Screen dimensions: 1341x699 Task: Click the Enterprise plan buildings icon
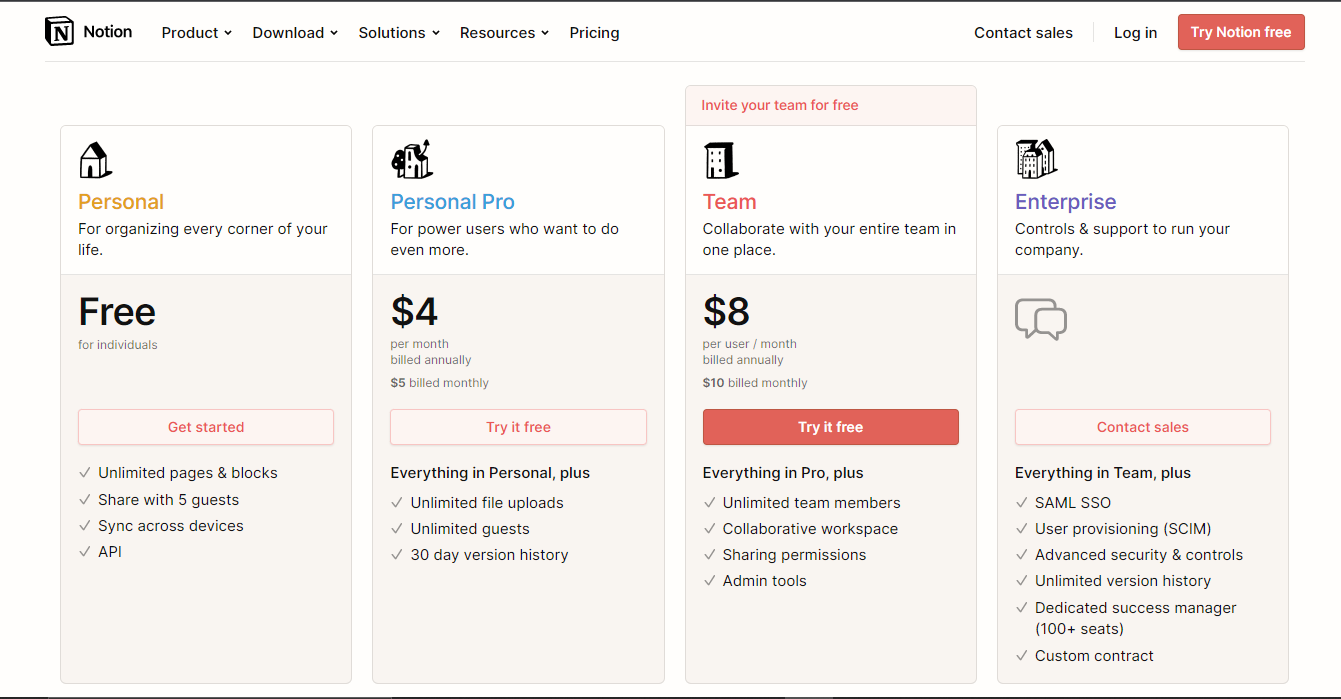1036,159
